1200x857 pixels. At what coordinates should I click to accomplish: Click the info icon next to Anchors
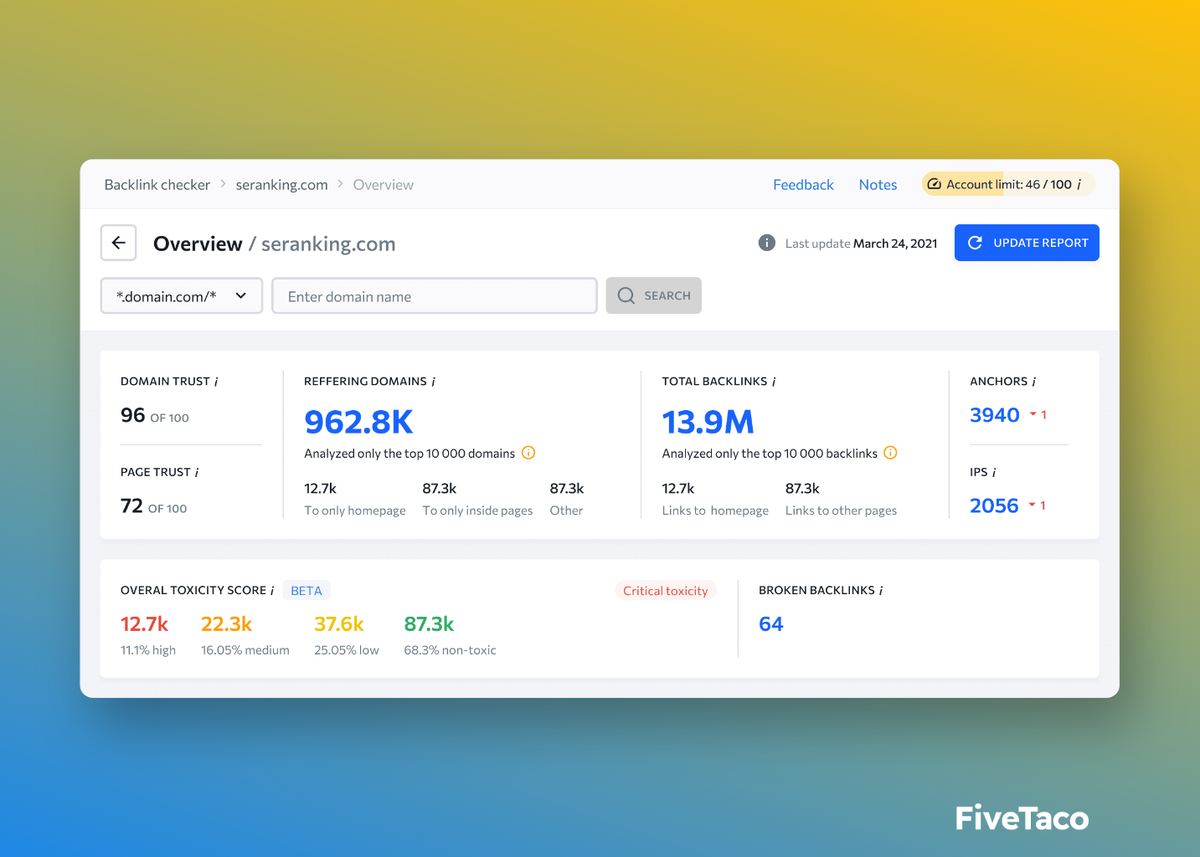click(x=1034, y=382)
